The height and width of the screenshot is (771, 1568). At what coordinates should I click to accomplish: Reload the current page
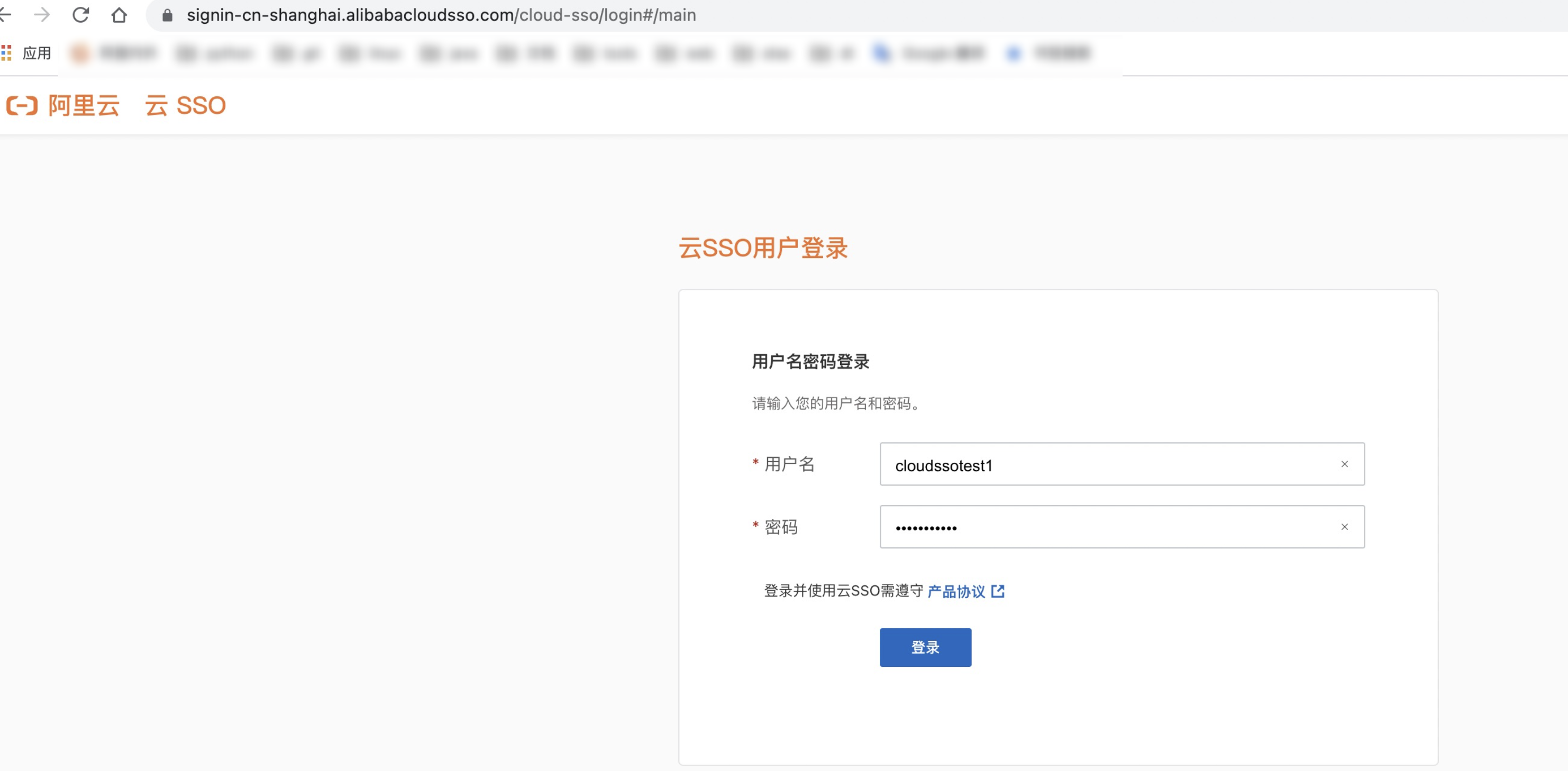pyautogui.click(x=80, y=15)
